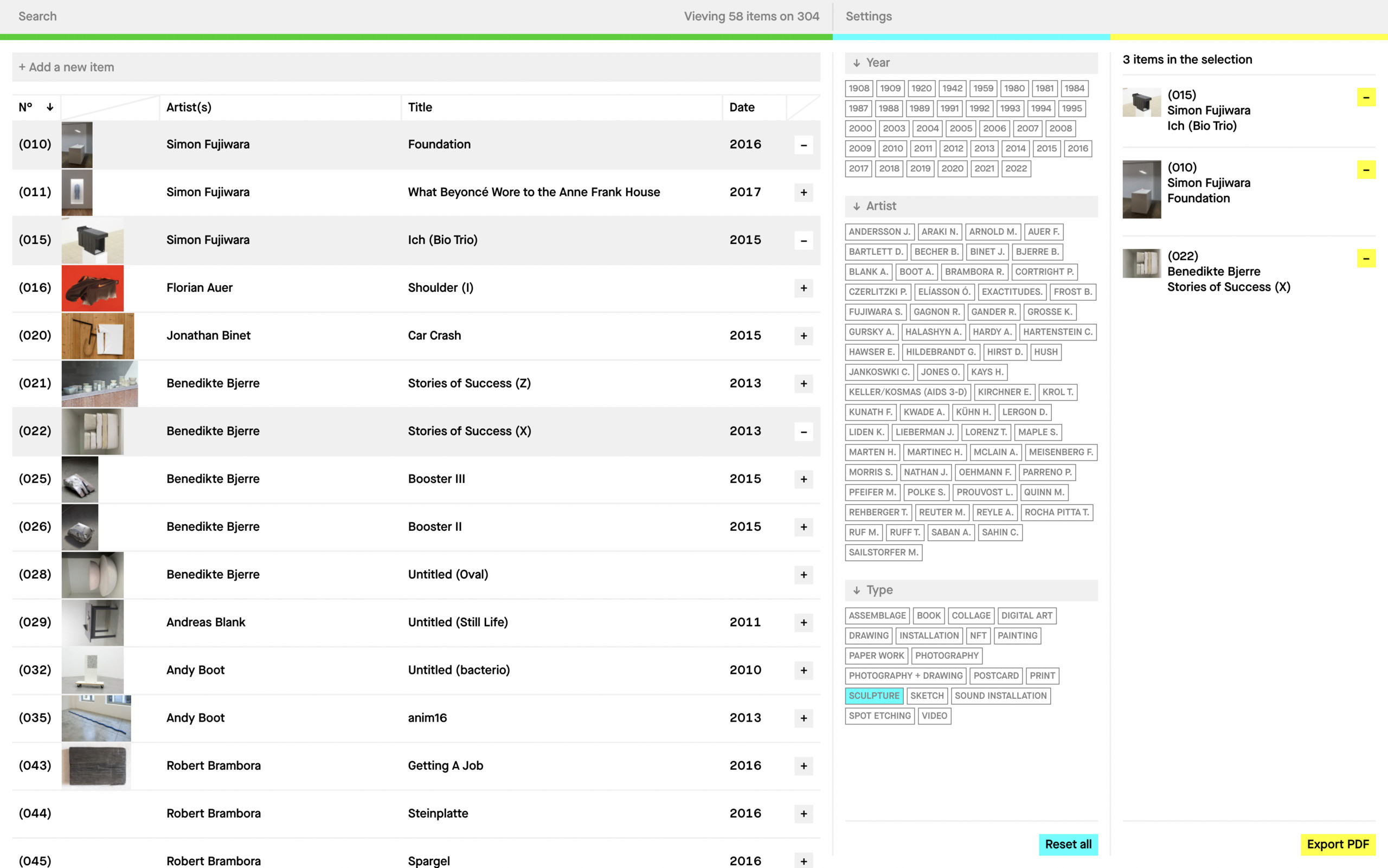Sort by N° column arrow
Viewport: 1388px width, 868px height.
(50, 107)
